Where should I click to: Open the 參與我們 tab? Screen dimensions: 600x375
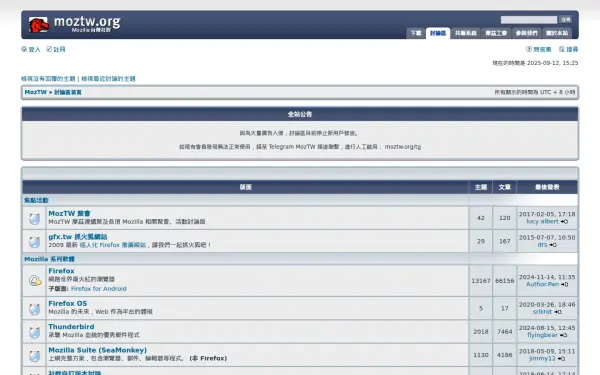527,33
